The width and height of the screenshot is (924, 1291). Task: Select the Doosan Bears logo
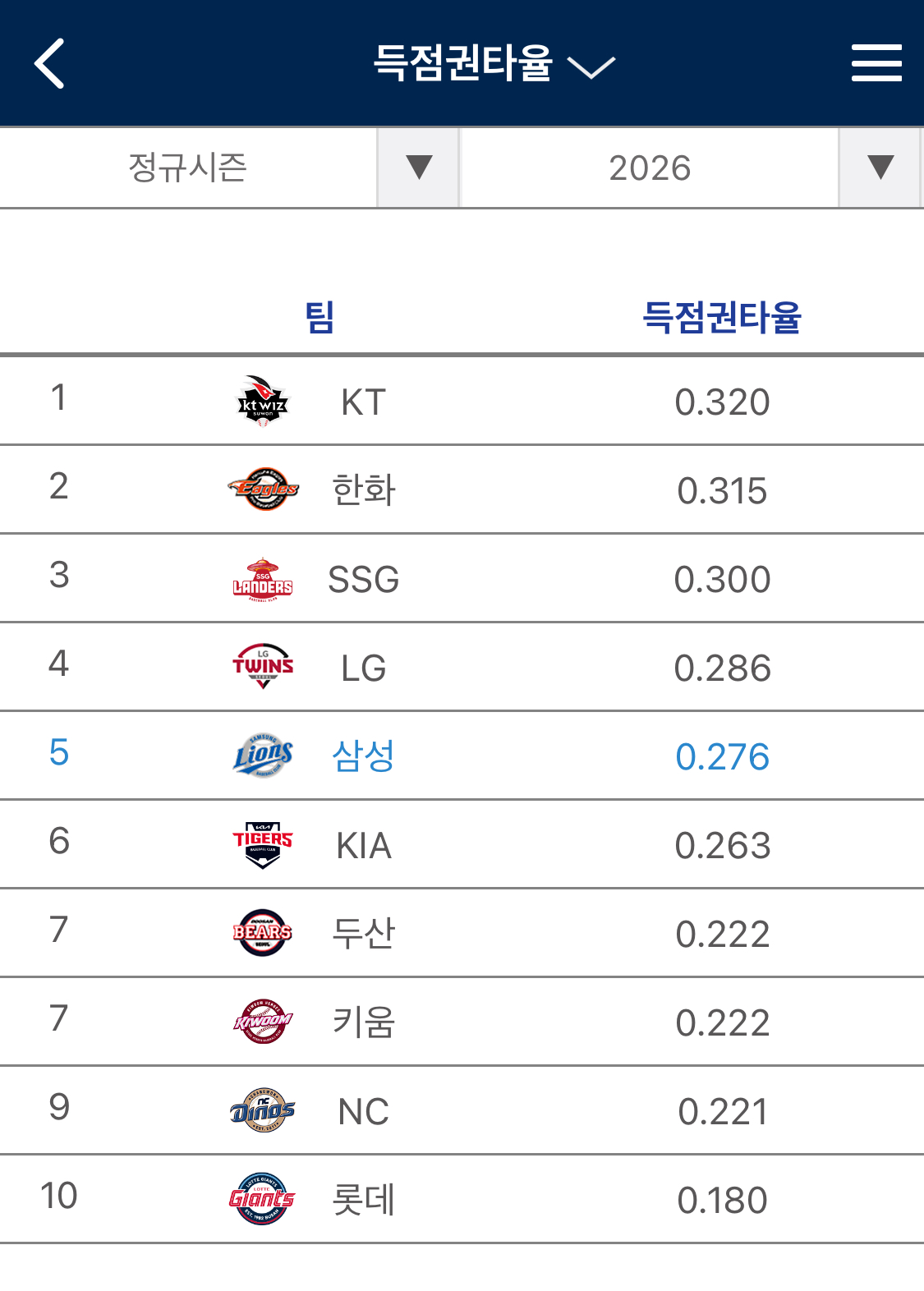[263, 933]
